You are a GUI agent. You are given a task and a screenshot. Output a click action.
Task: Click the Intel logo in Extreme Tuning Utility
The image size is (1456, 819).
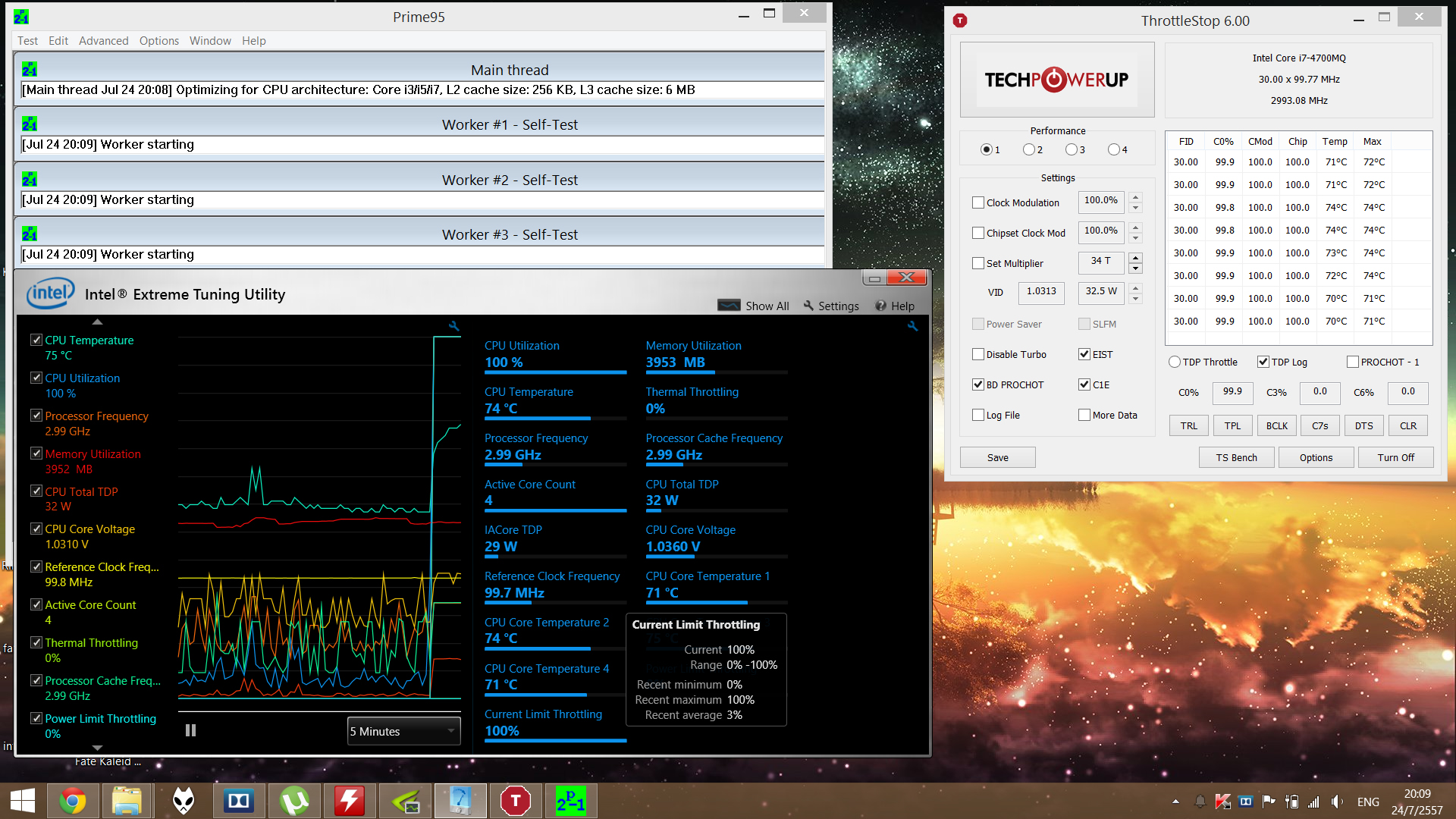click(51, 293)
